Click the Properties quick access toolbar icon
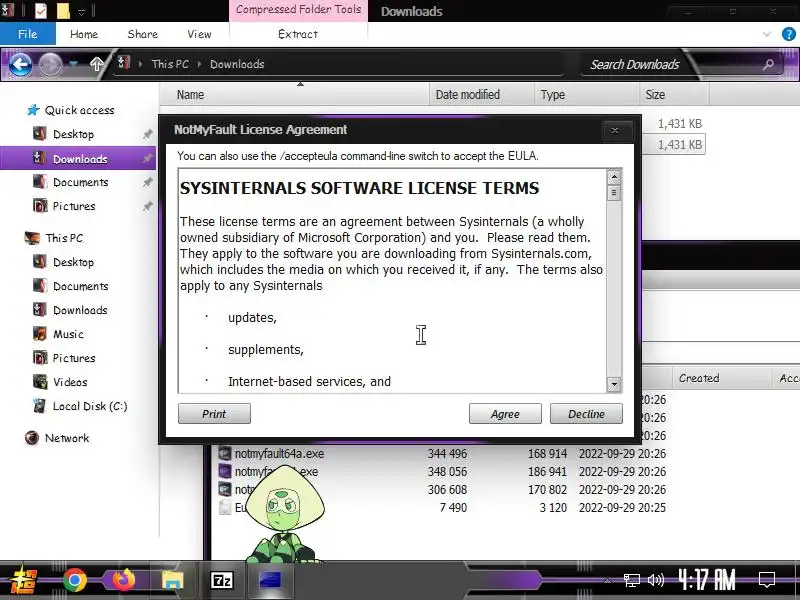The image size is (800, 600). click(x=41, y=11)
